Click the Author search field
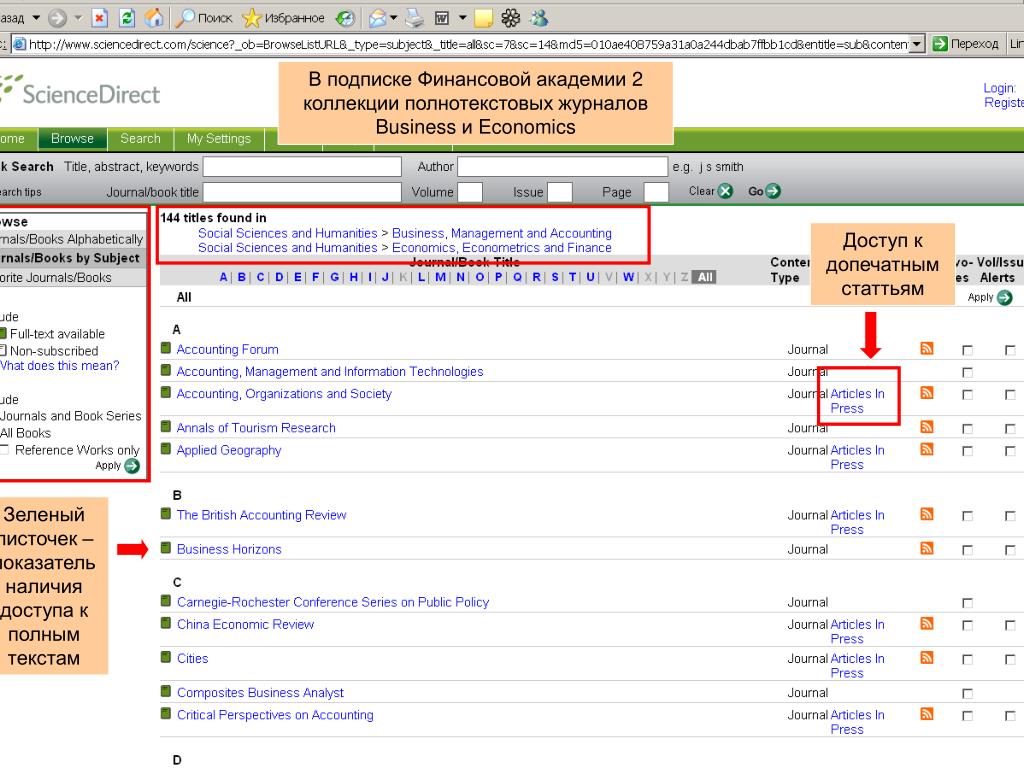Screen dimensions: 1024x768 point(562,167)
